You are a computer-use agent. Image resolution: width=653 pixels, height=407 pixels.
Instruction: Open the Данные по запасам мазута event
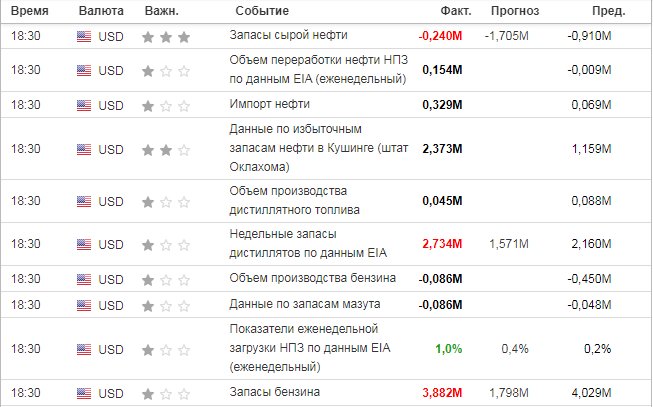pyautogui.click(x=304, y=304)
